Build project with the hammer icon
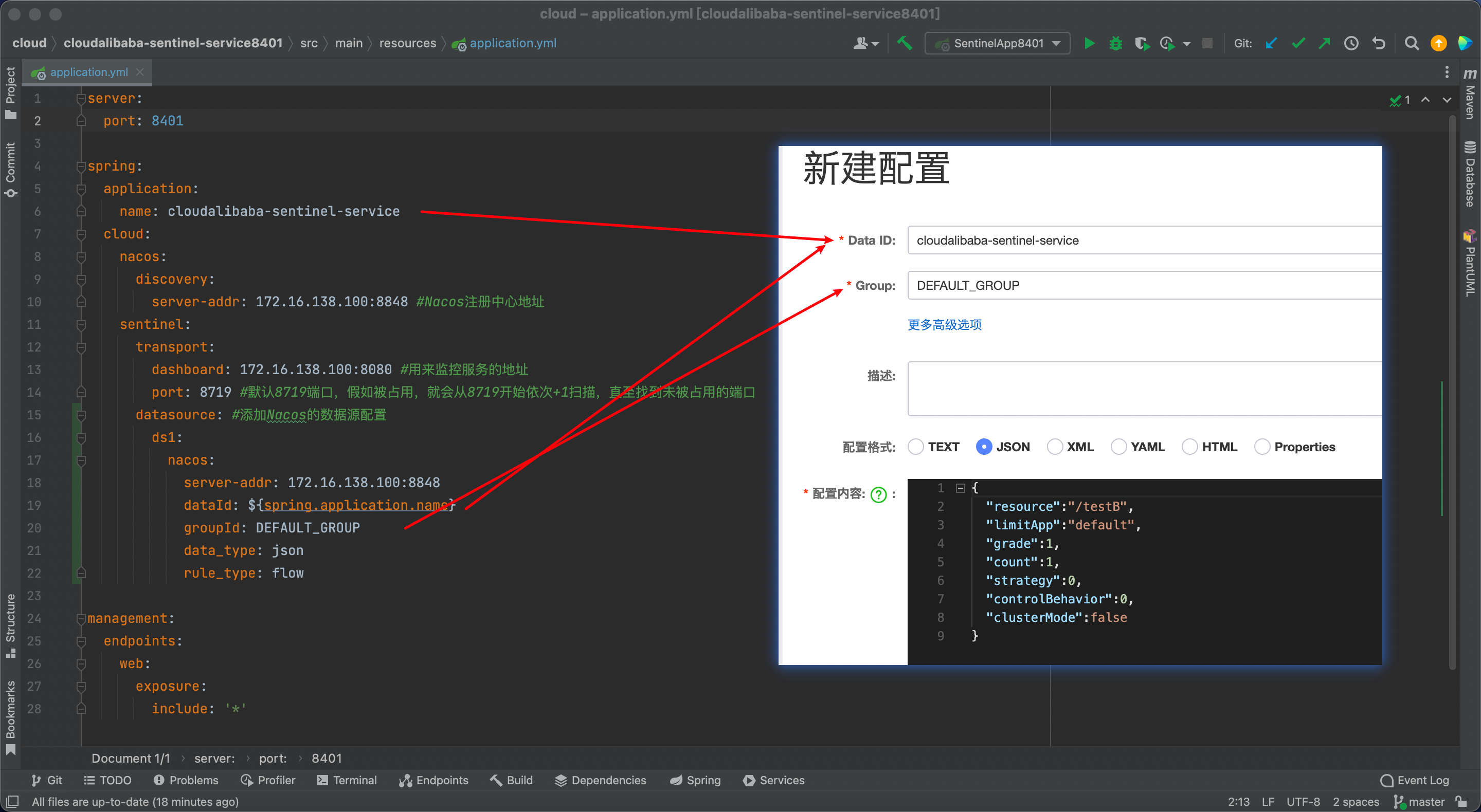The height and width of the screenshot is (812, 1481). coord(905,43)
